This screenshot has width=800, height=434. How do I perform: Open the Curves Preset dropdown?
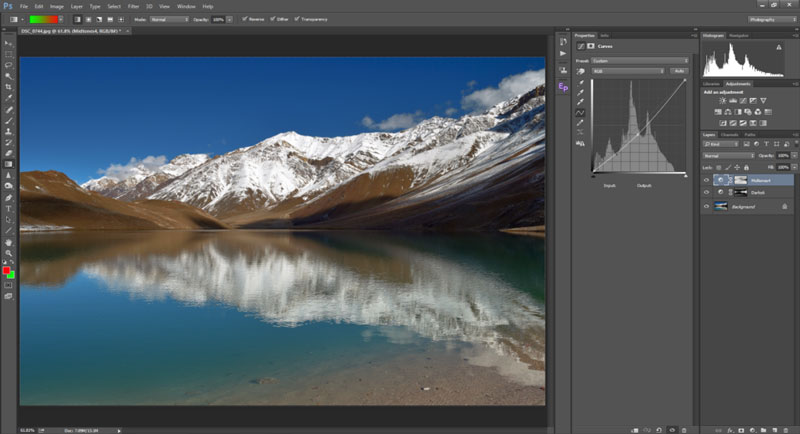pos(642,60)
